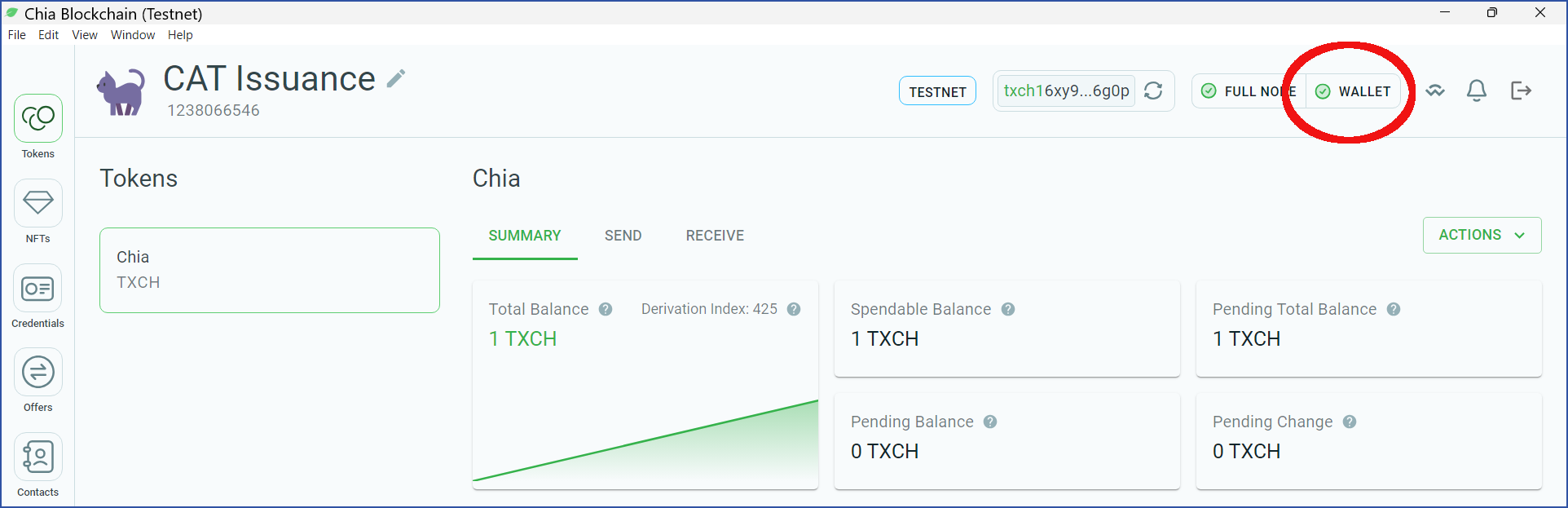This screenshot has width=1568, height=508.
Task: Open the File menu
Action: point(17,35)
